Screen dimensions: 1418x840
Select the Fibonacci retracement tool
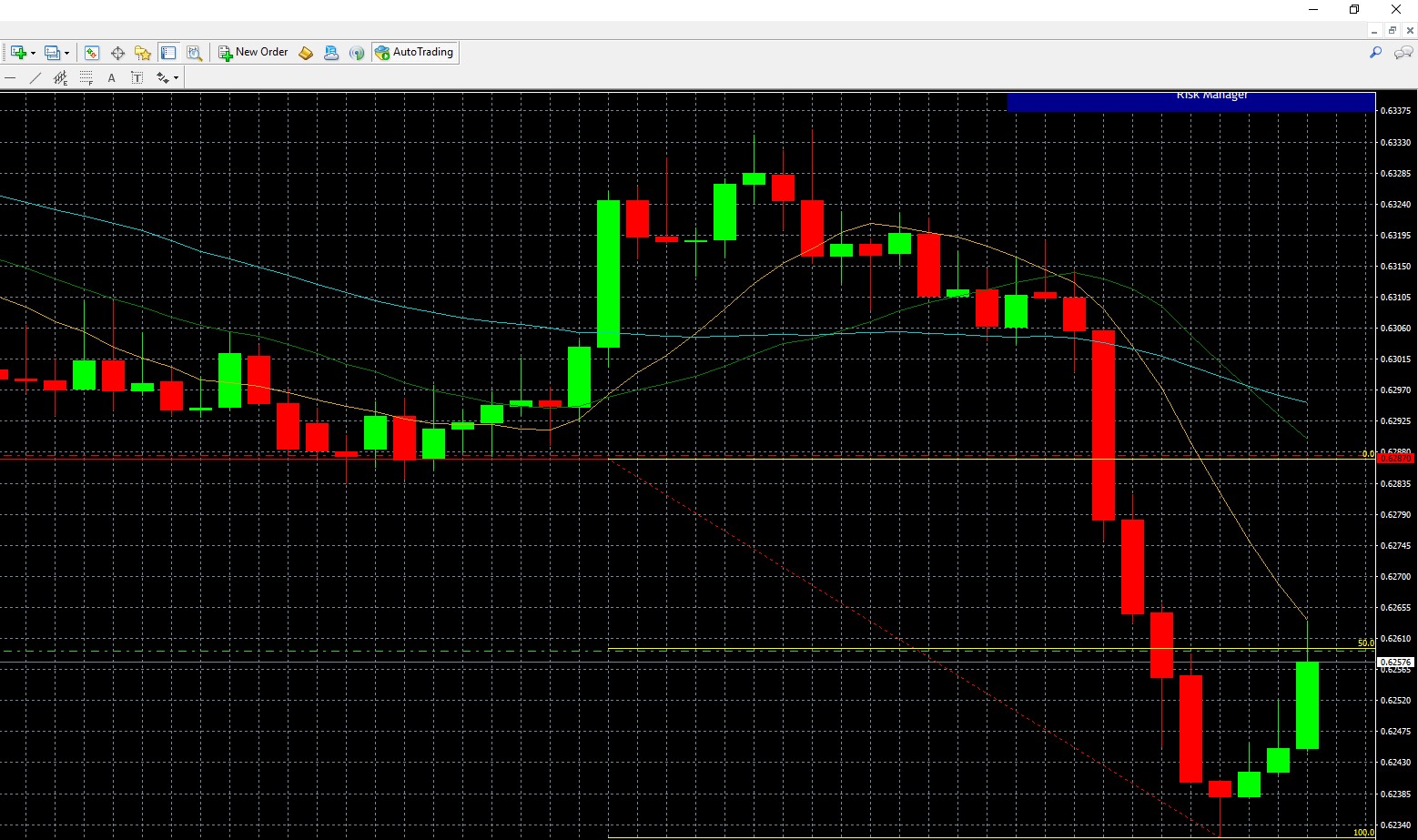coord(86,78)
